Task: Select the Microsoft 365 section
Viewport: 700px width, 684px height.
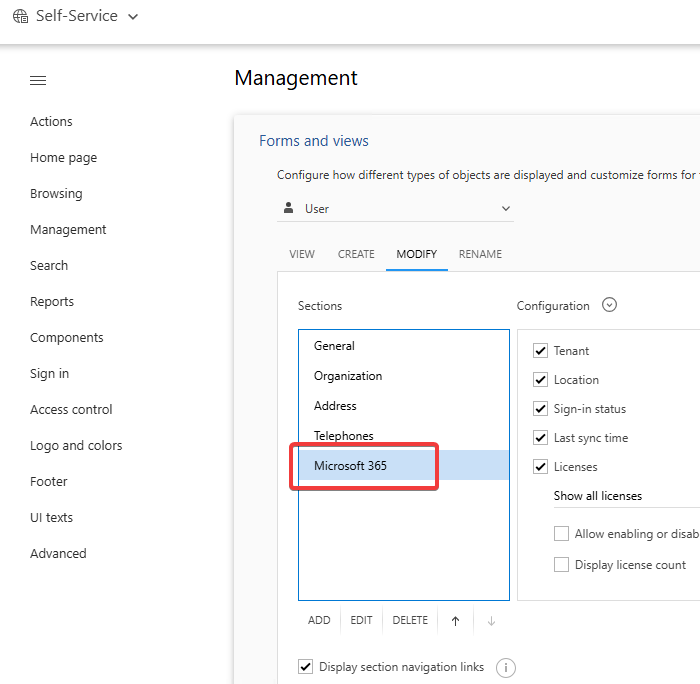Action: pos(404,466)
